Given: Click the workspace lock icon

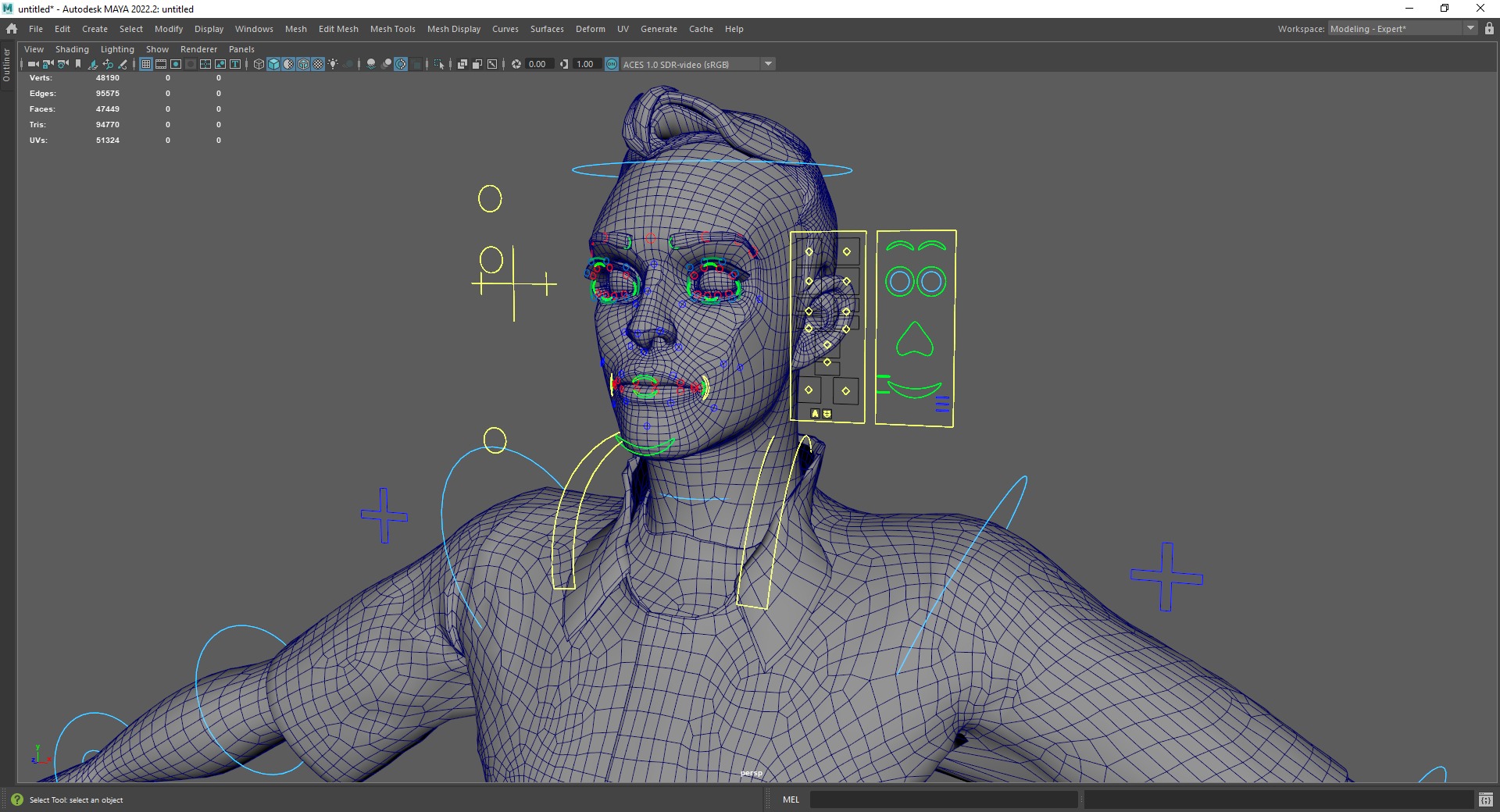Looking at the screenshot, I should point(1489,29).
